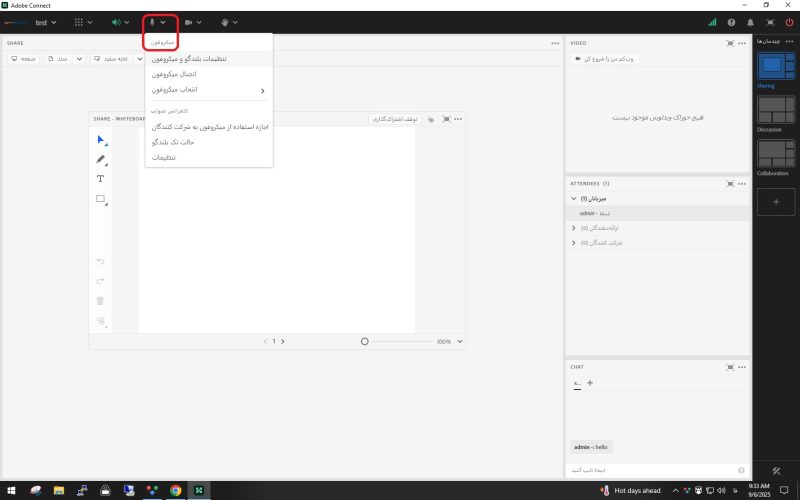800x500 pixels.
Task: Toggle the speaker audio button
Action: coord(118,22)
